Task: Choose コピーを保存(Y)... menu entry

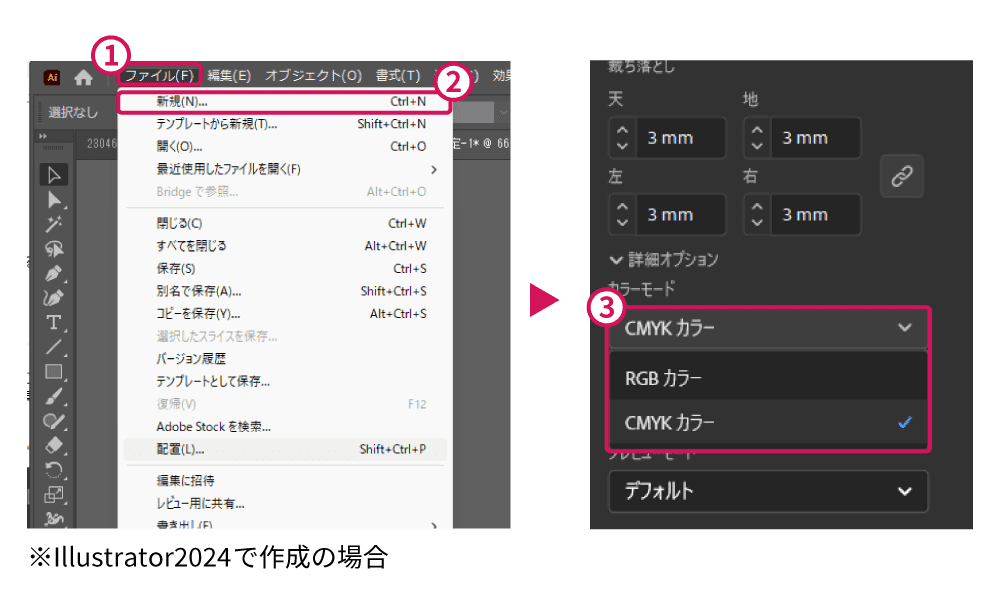Action: [285, 314]
